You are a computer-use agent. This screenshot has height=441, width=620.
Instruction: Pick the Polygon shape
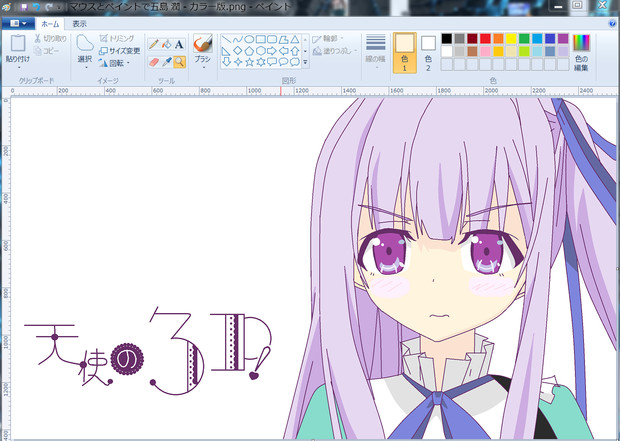click(284, 39)
